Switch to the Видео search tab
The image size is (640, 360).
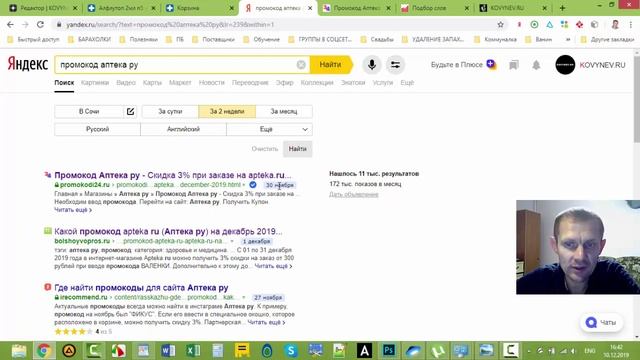pyautogui.click(x=126, y=82)
